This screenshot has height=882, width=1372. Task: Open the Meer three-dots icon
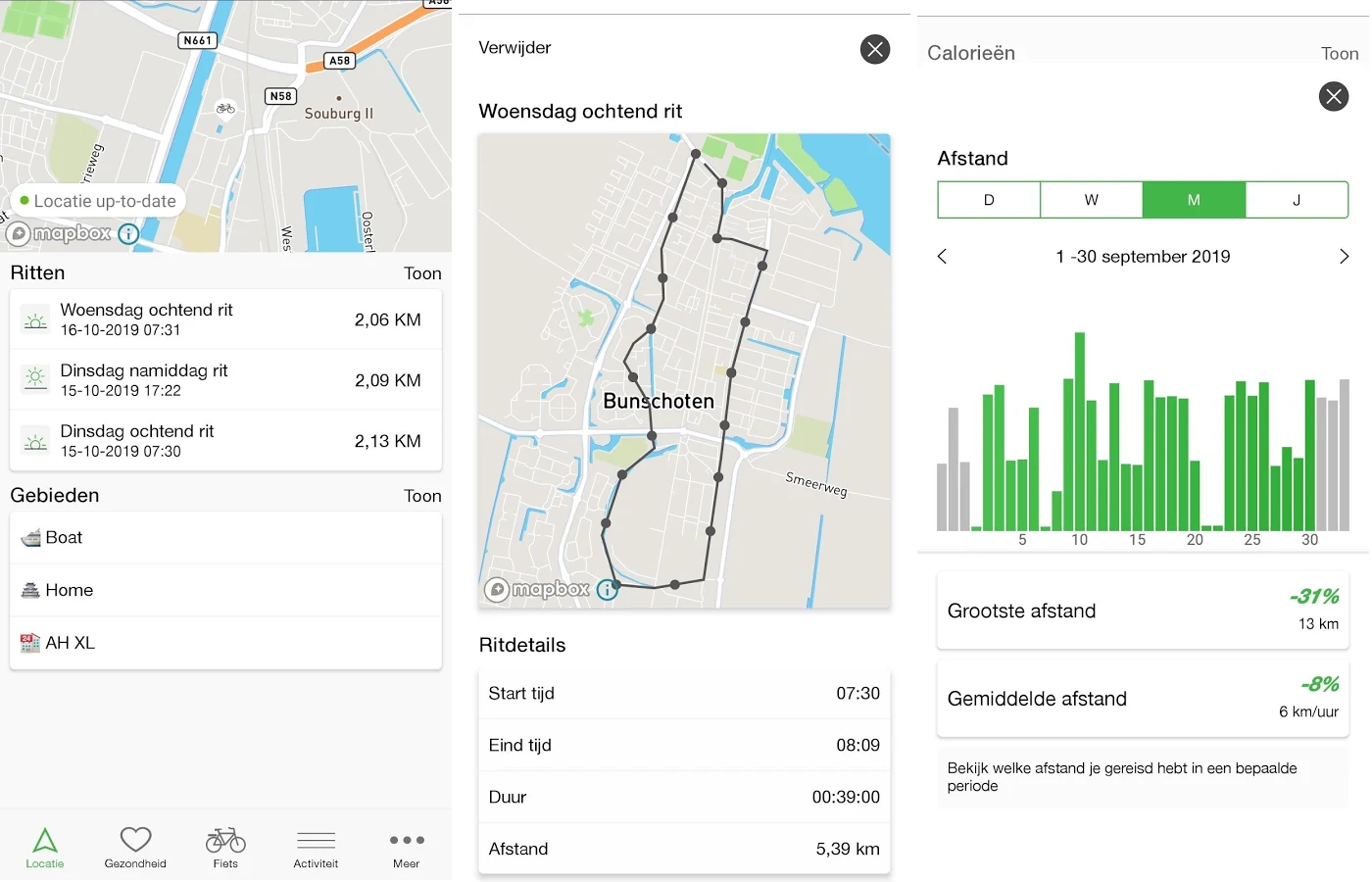point(406,840)
